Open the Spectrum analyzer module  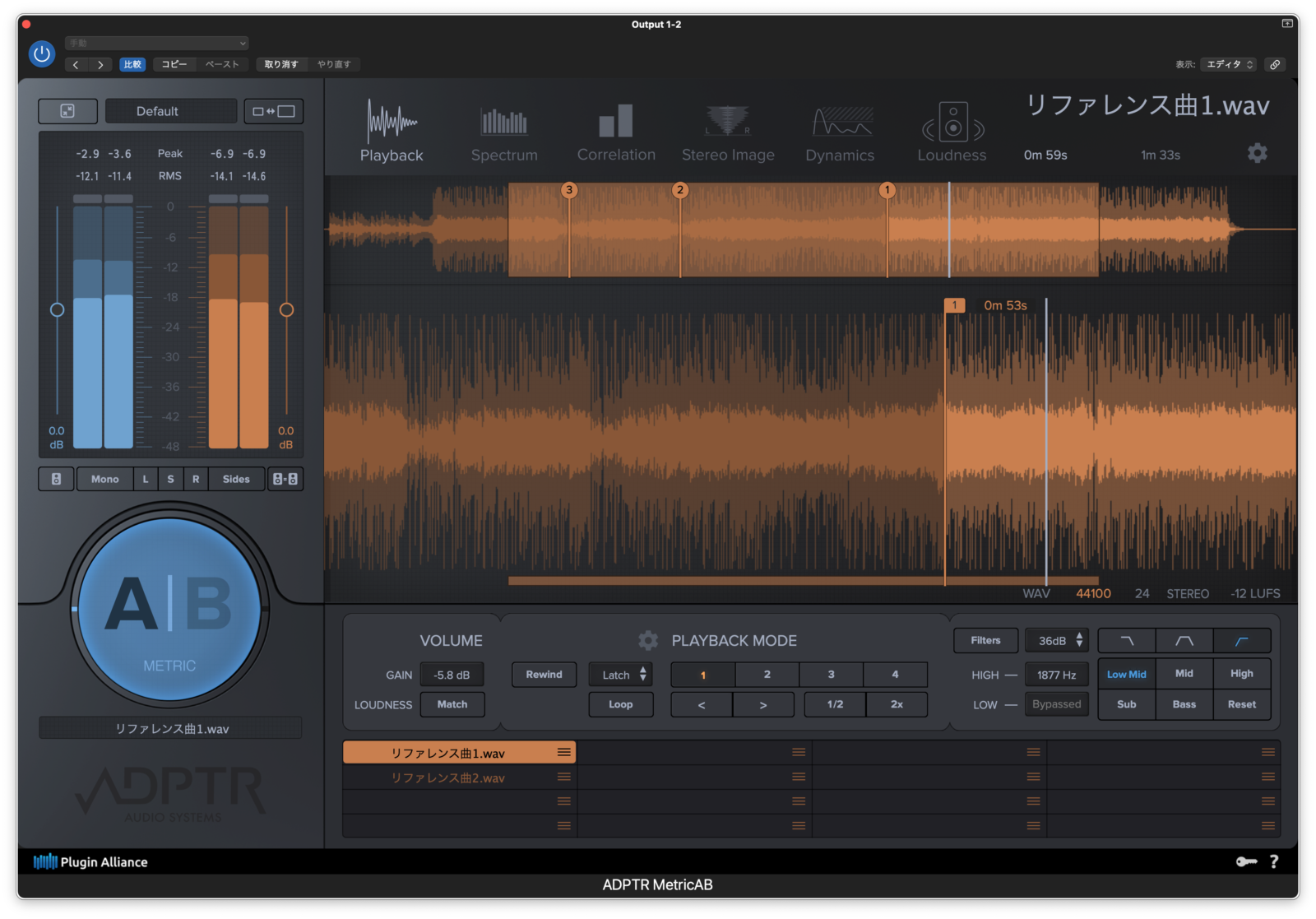(x=504, y=132)
